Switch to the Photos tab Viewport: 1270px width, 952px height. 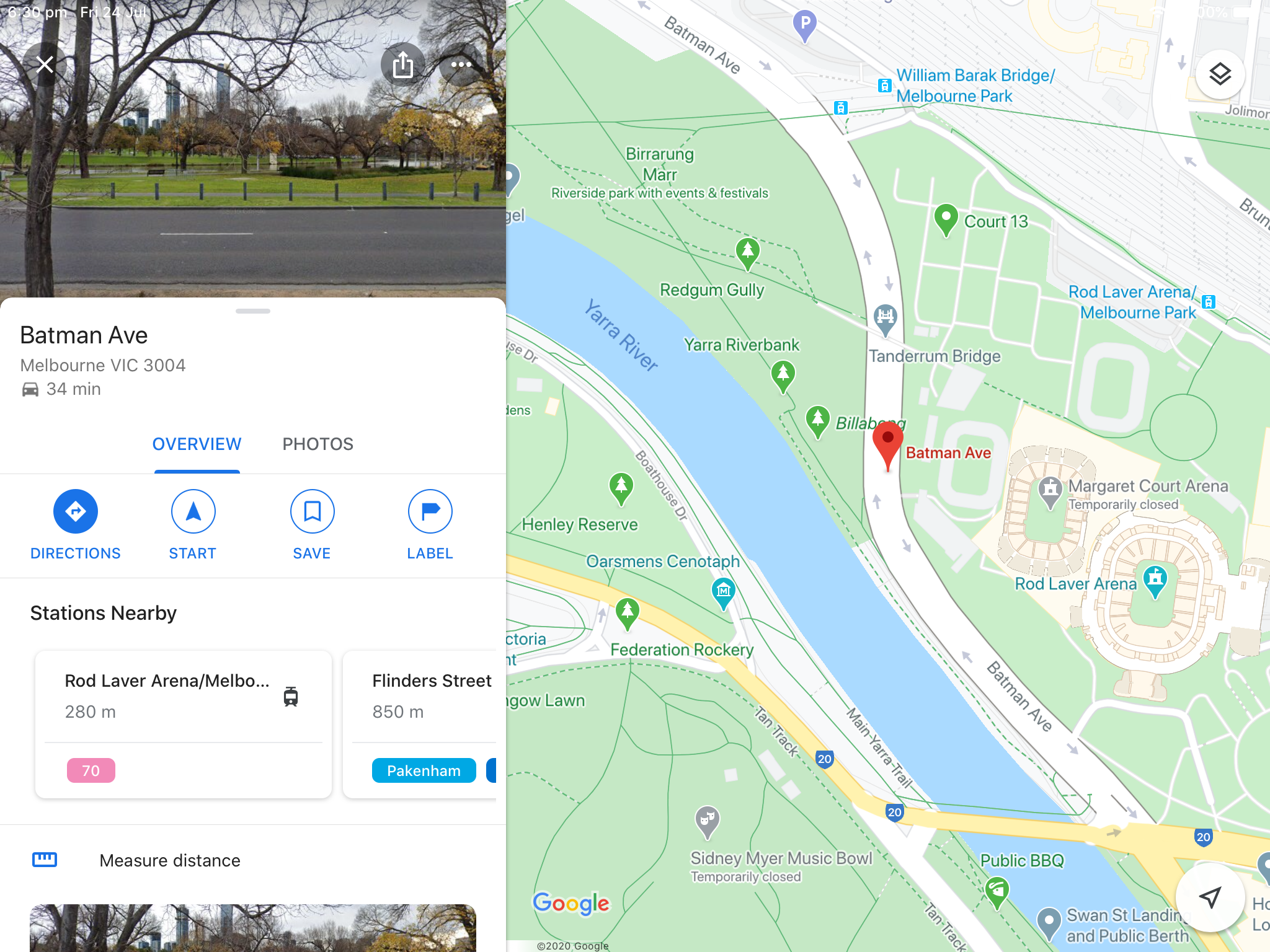coord(317,444)
